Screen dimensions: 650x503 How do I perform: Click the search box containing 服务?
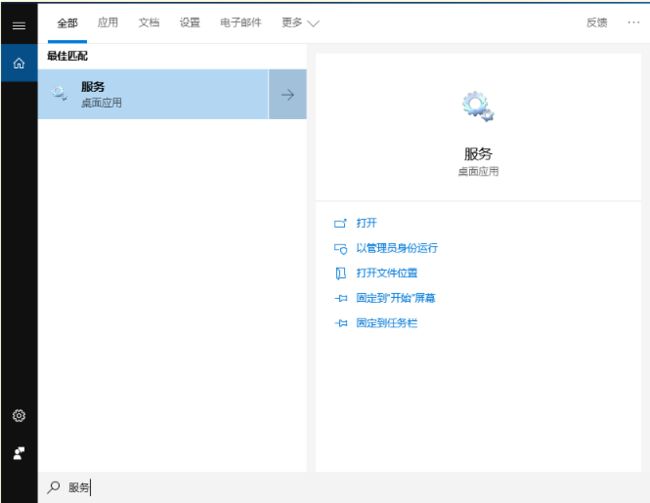pyautogui.click(x=344, y=487)
